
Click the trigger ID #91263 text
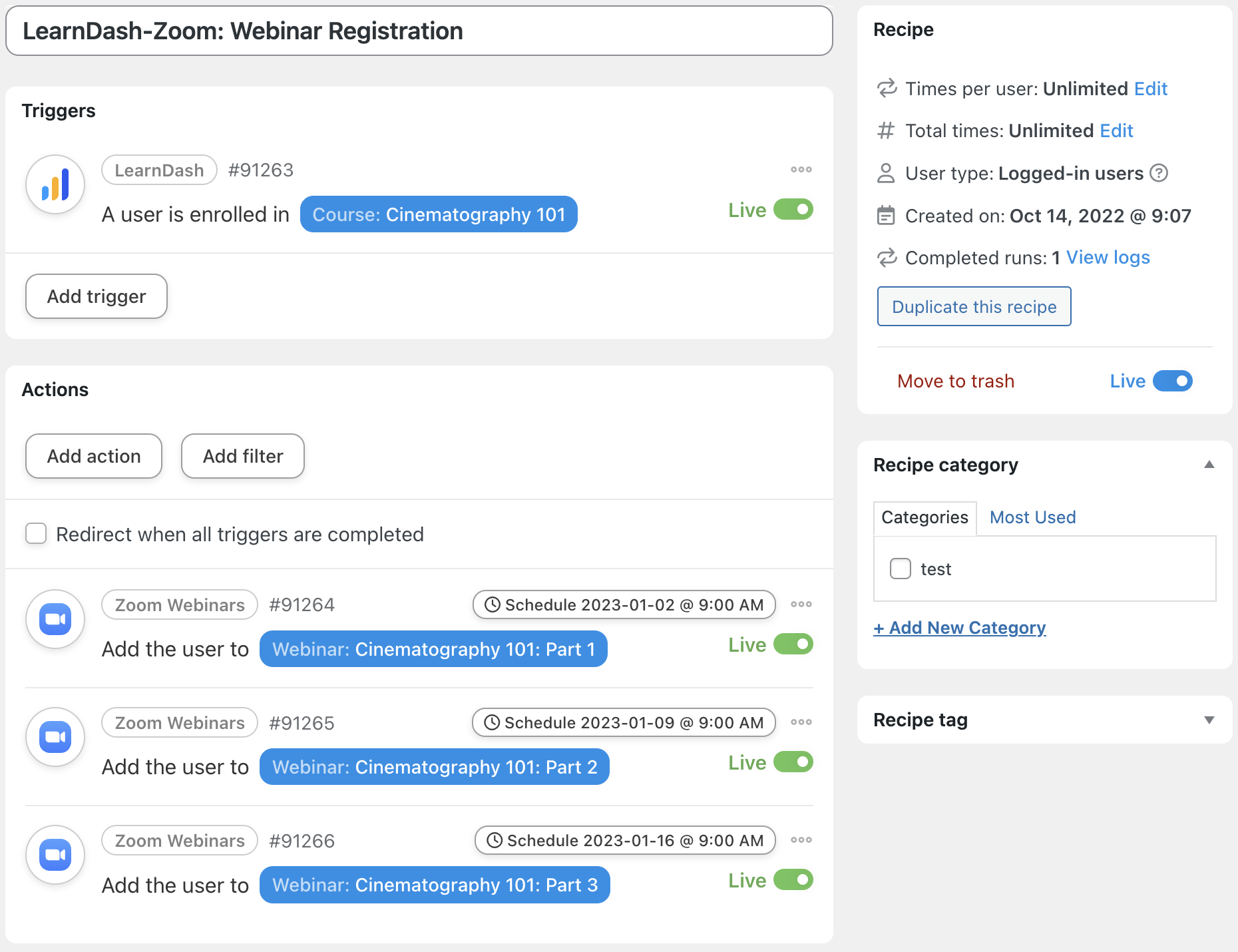coord(261,170)
